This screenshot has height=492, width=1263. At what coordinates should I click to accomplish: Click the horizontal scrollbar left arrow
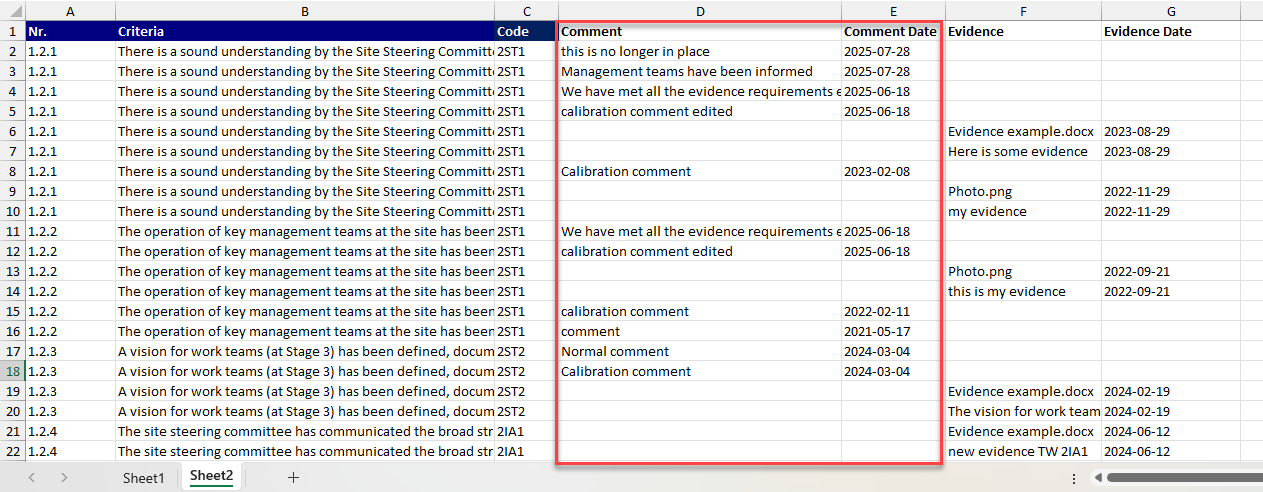(1098, 478)
